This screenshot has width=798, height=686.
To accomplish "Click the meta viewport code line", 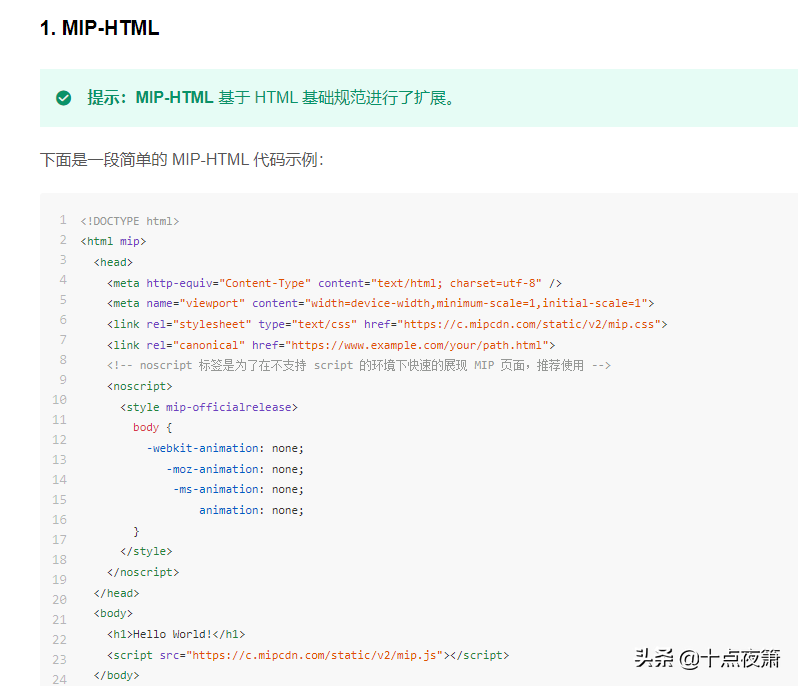I will [x=381, y=303].
